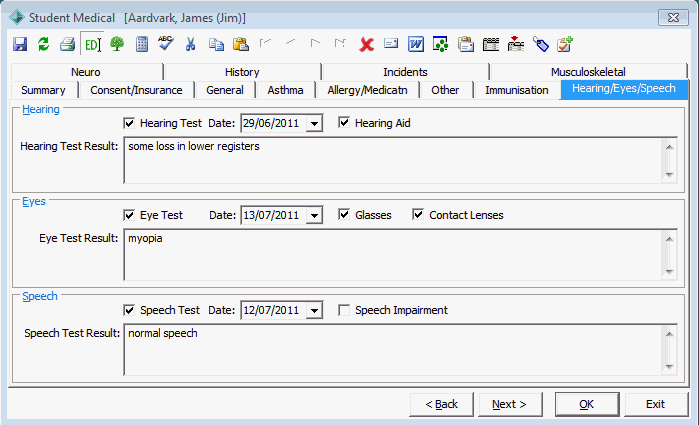Copy with the two-pages icon
The image size is (699, 425).
pyautogui.click(x=216, y=44)
